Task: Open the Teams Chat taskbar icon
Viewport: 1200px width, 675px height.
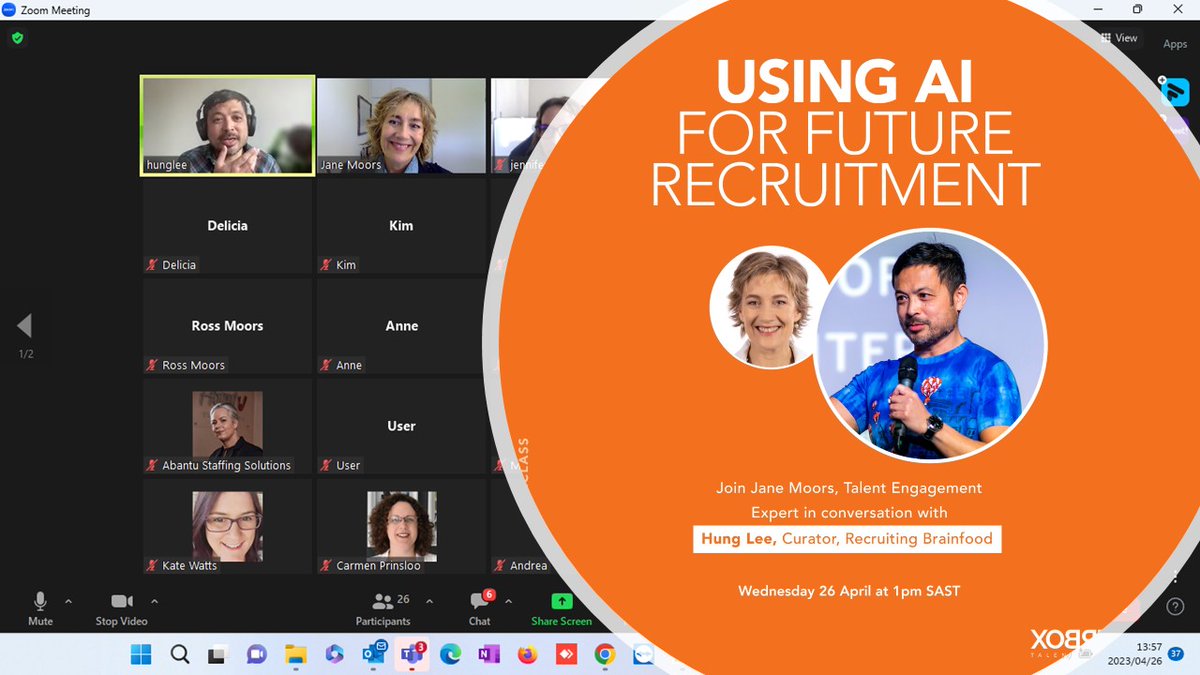Action: click(x=256, y=654)
